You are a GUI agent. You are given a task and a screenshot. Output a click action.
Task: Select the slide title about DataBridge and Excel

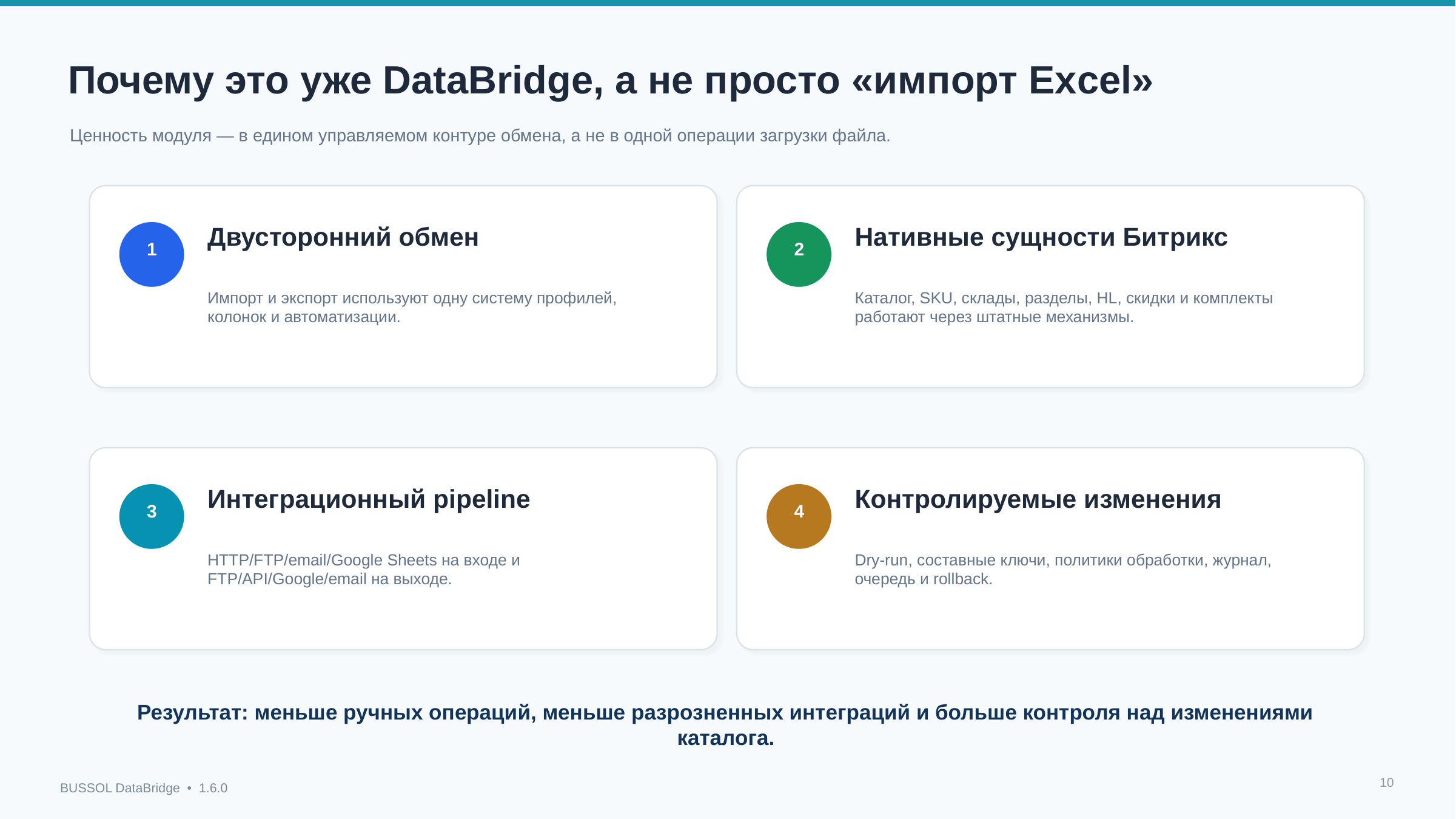[x=610, y=81]
